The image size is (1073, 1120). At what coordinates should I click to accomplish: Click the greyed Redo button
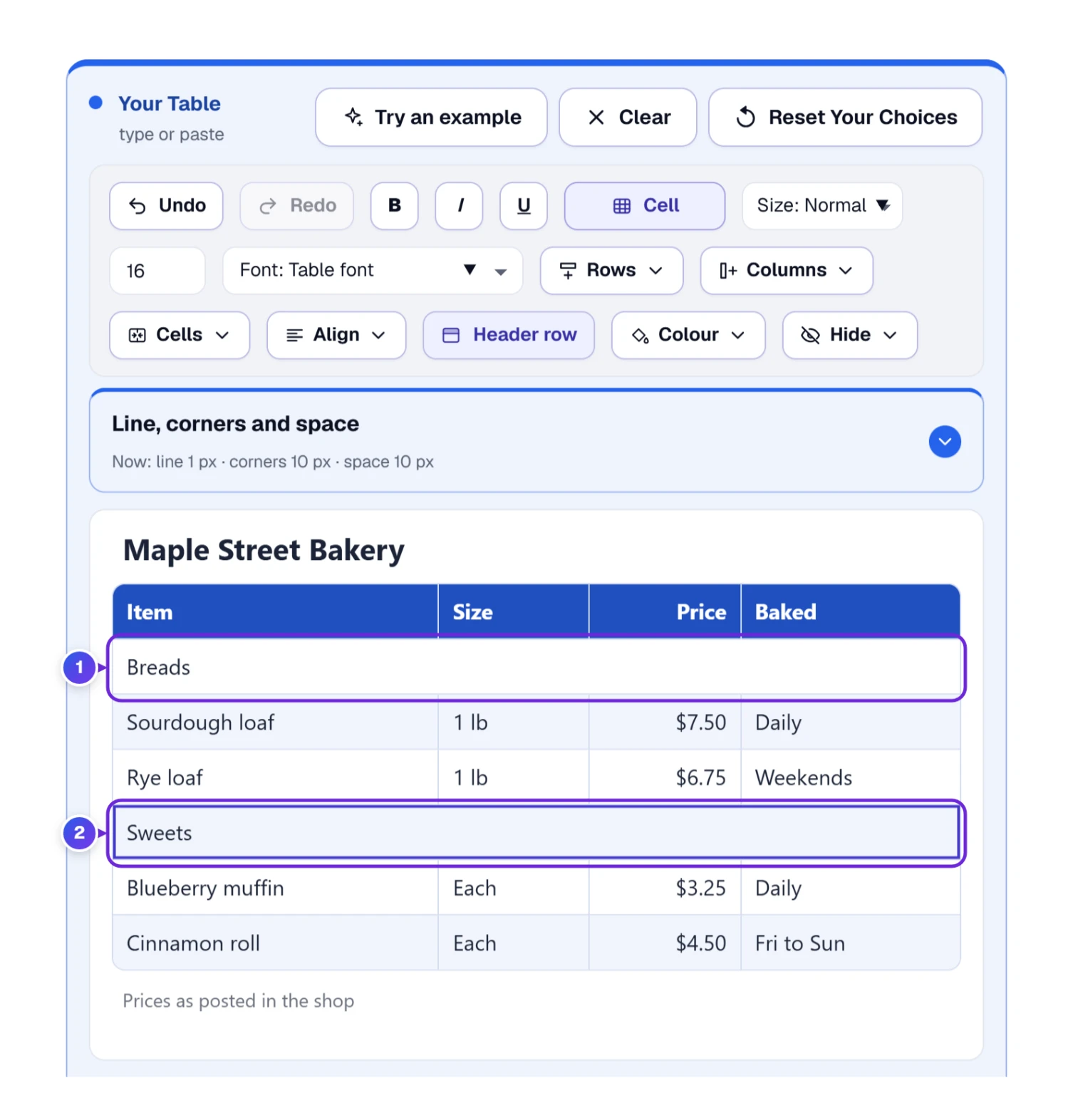[x=296, y=206]
